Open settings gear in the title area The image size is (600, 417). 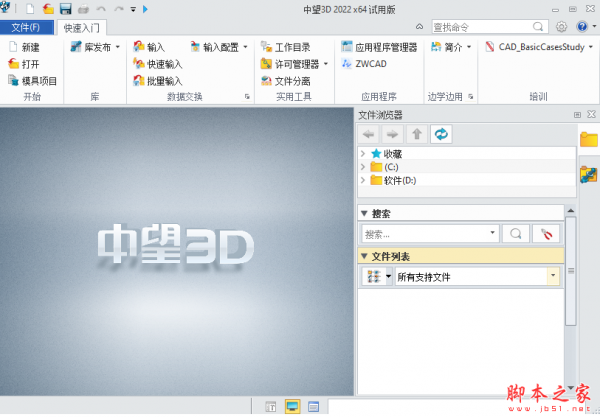point(561,27)
